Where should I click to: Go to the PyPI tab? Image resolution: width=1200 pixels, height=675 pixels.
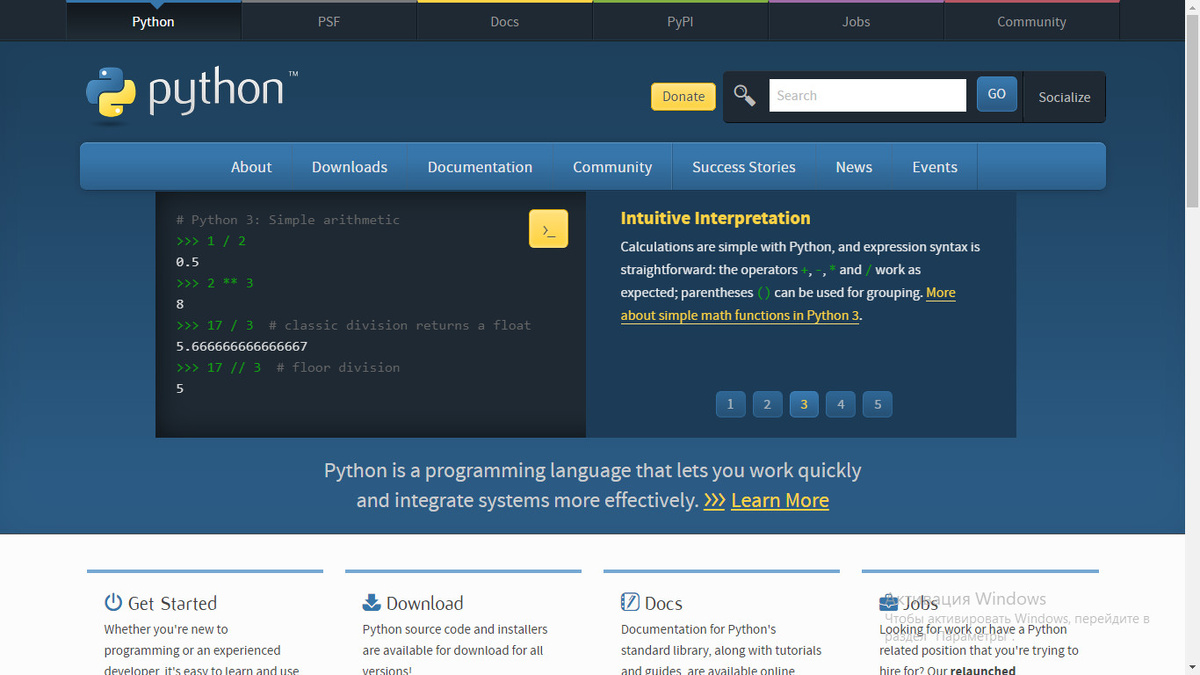click(x=680, y=21)
